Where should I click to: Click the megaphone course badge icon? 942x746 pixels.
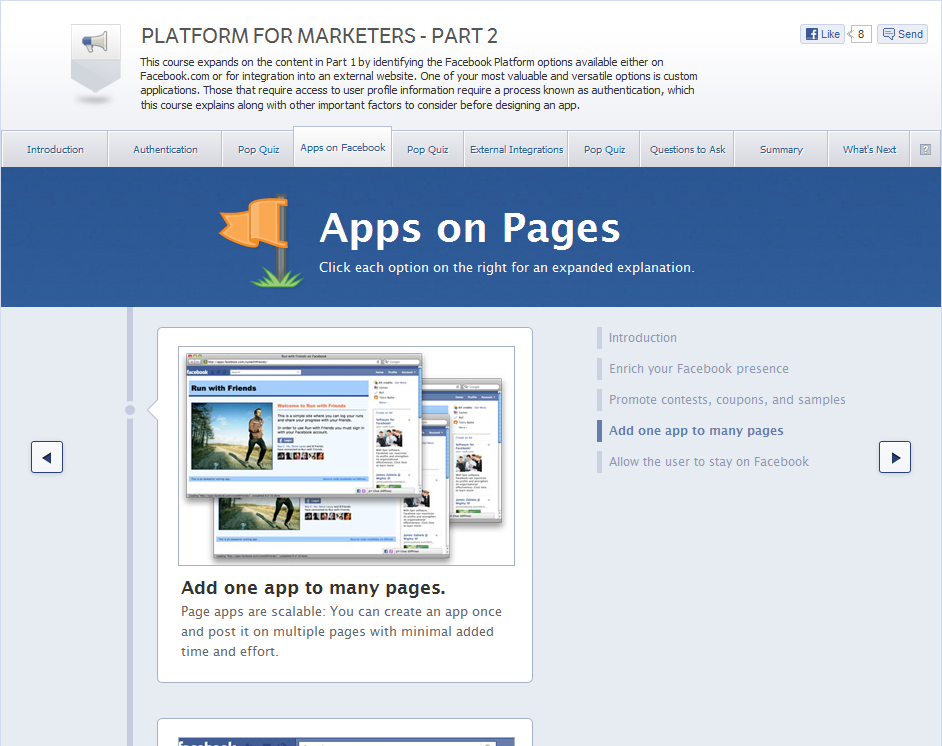96,59
